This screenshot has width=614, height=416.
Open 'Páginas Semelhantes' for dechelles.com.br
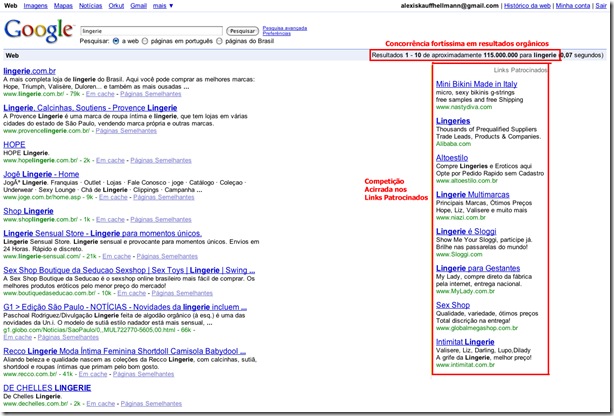tap(151, 403)
